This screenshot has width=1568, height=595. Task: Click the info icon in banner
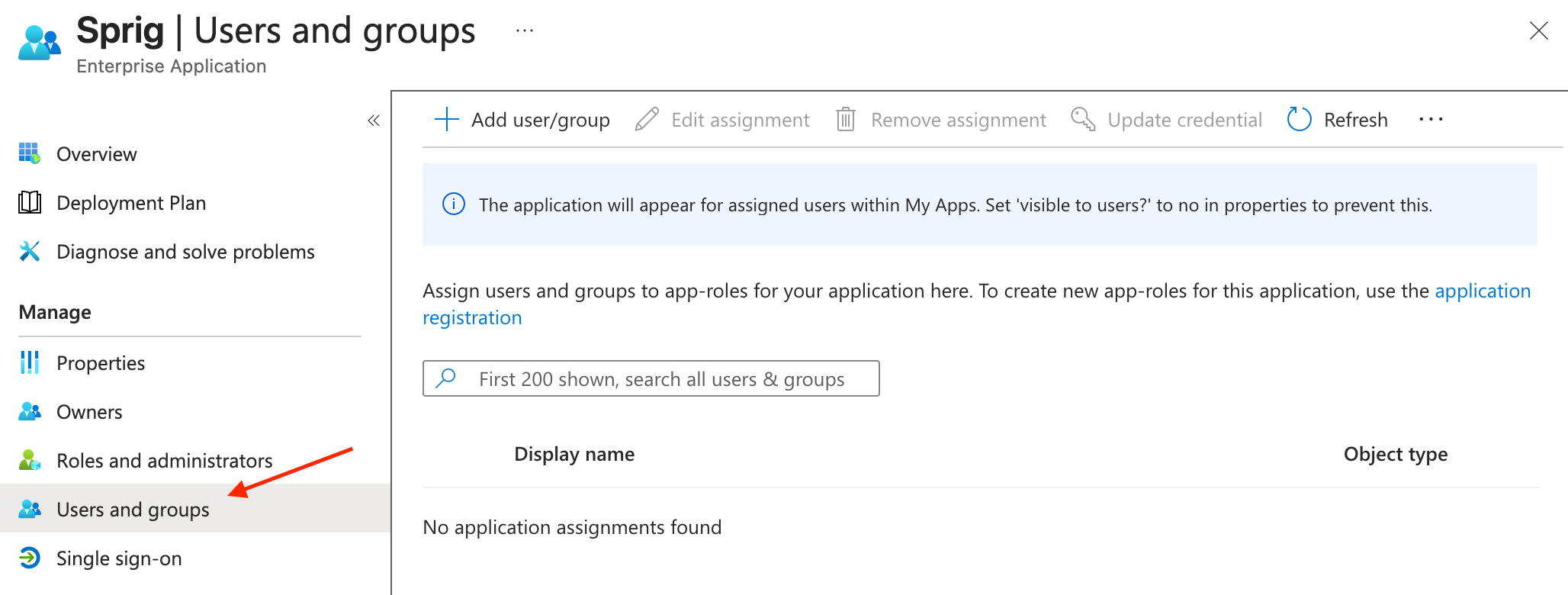[454, 204]
